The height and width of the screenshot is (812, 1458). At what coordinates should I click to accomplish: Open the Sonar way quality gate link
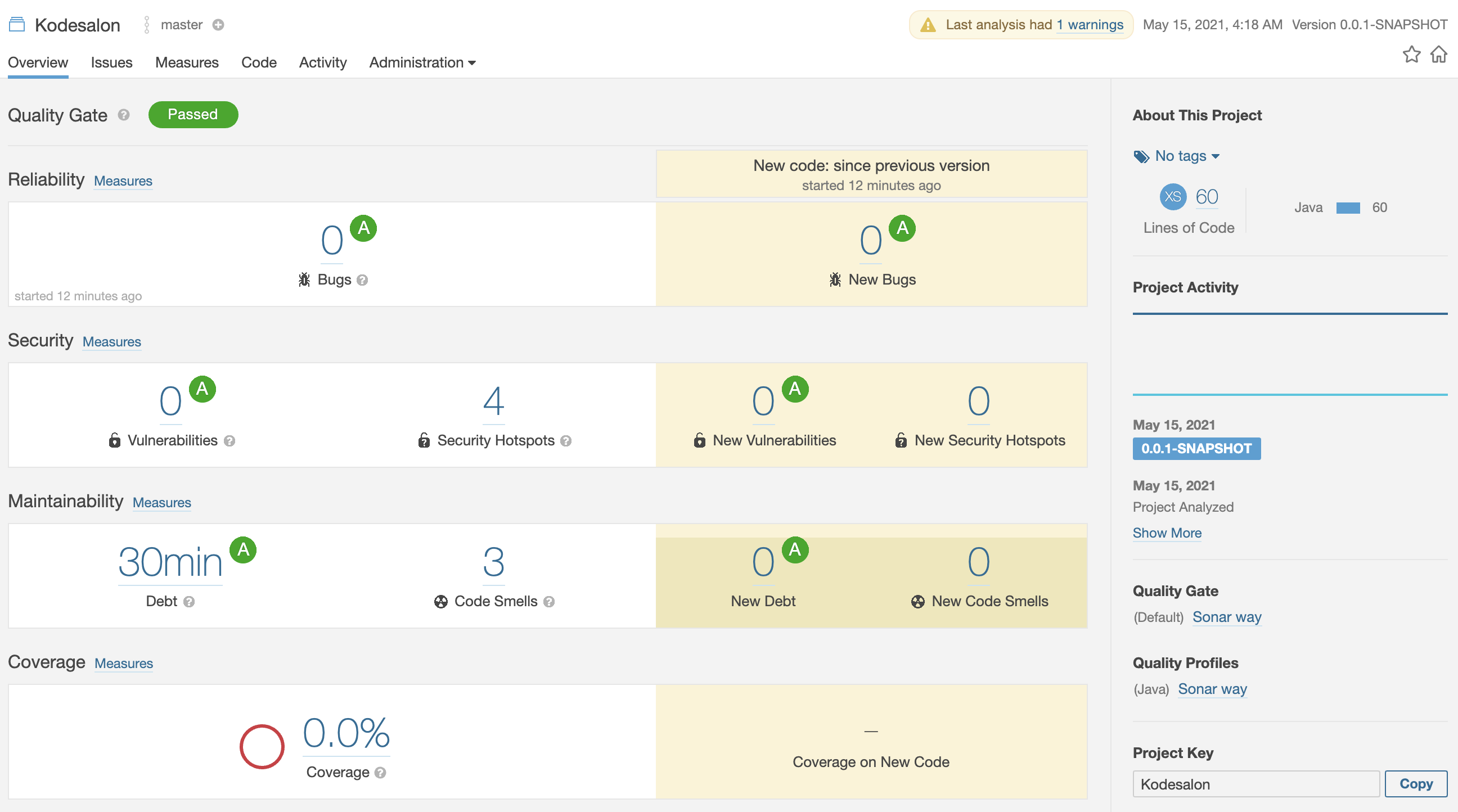tap(1226, 617)
